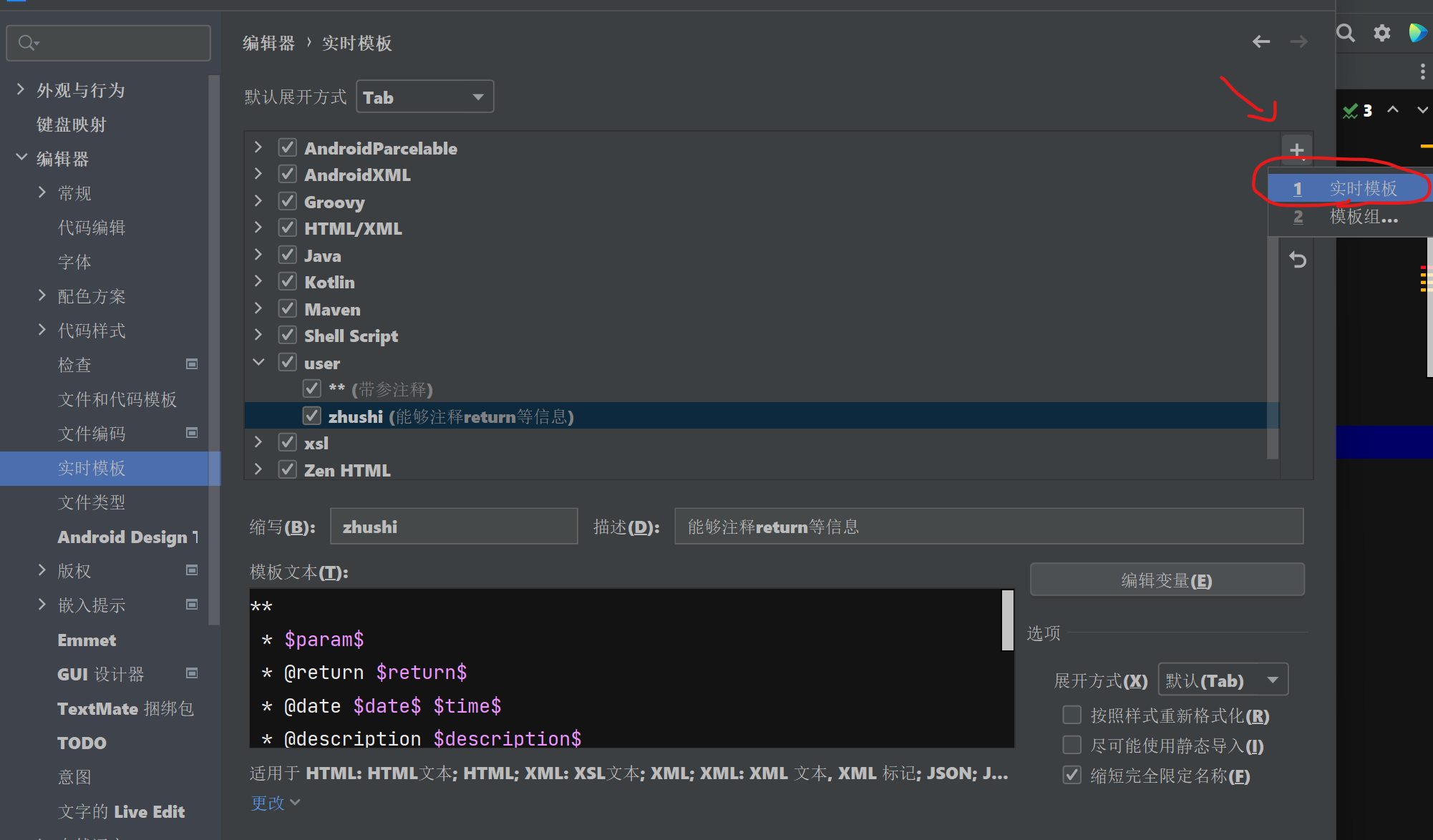Click the green checkmark inspections indicator
Screen dimensions: 1433x840
coord(1351,110)
